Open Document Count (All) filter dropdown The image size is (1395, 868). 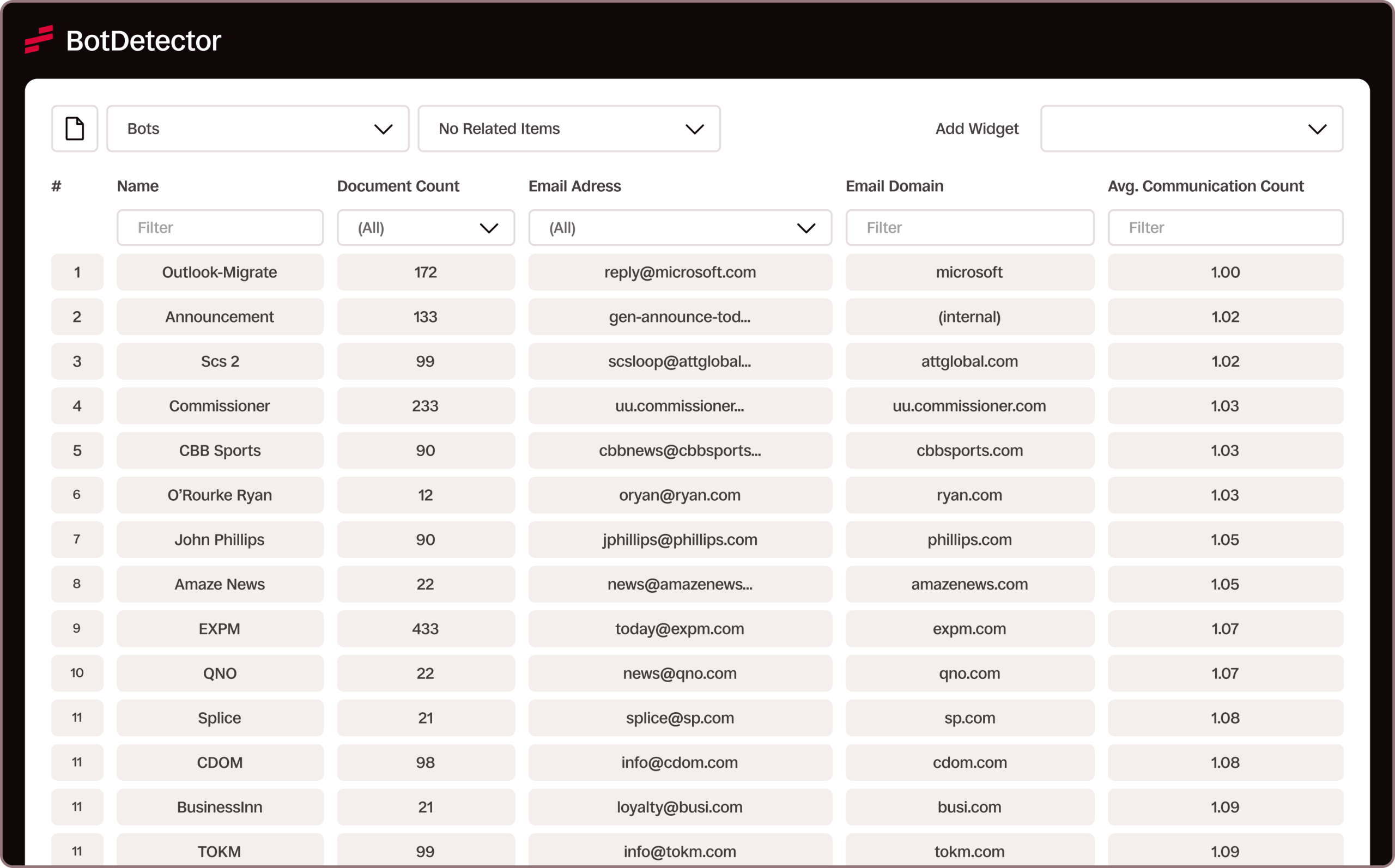coord(426,228)
